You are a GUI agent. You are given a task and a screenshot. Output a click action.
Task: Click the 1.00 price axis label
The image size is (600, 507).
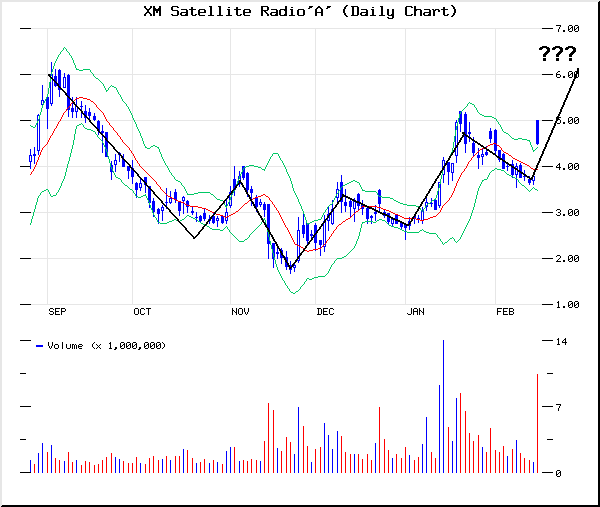point(567,305)
